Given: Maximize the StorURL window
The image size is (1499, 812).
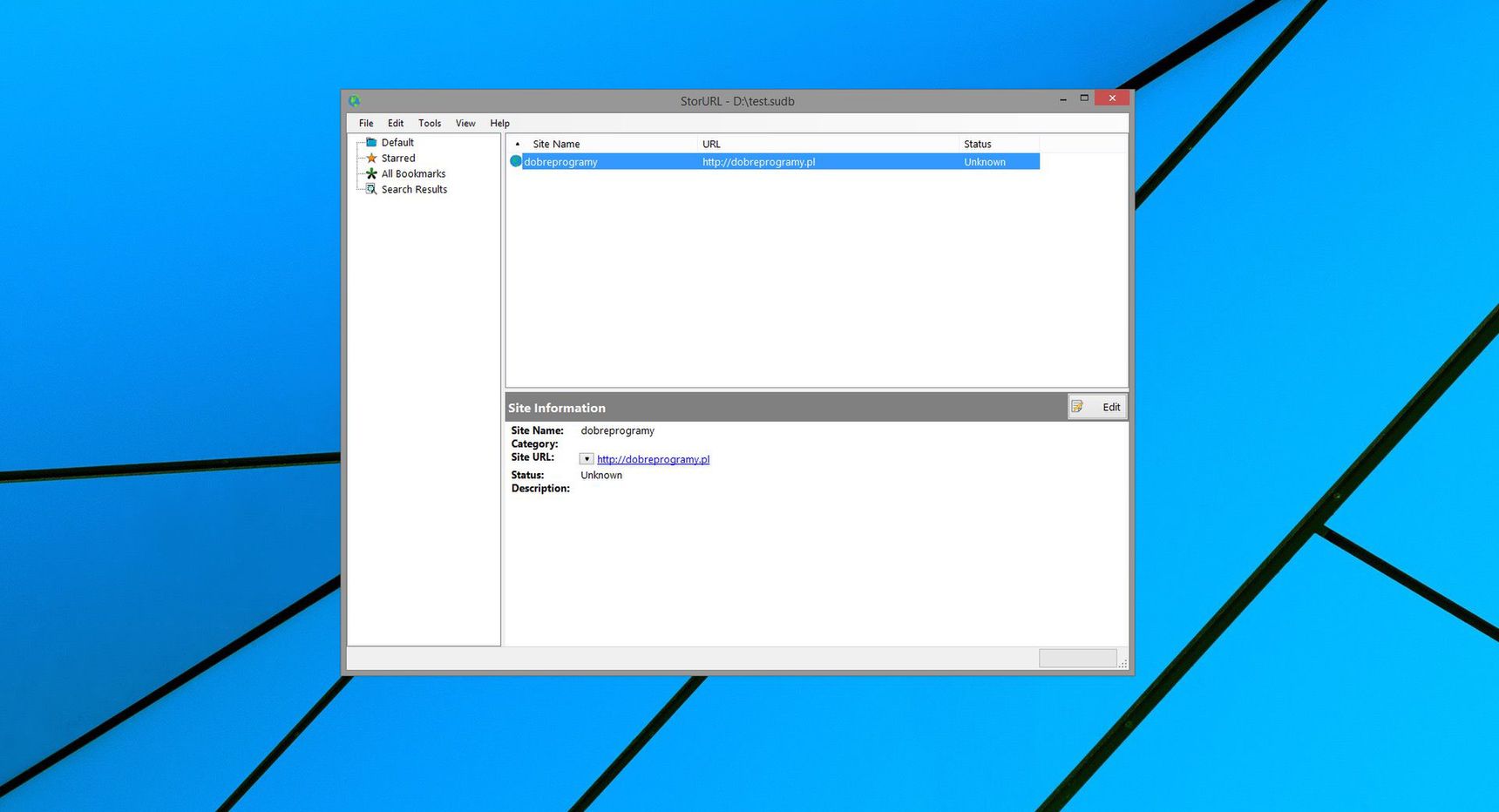Looking at the screenshot, I should (x=1084, y=98).
